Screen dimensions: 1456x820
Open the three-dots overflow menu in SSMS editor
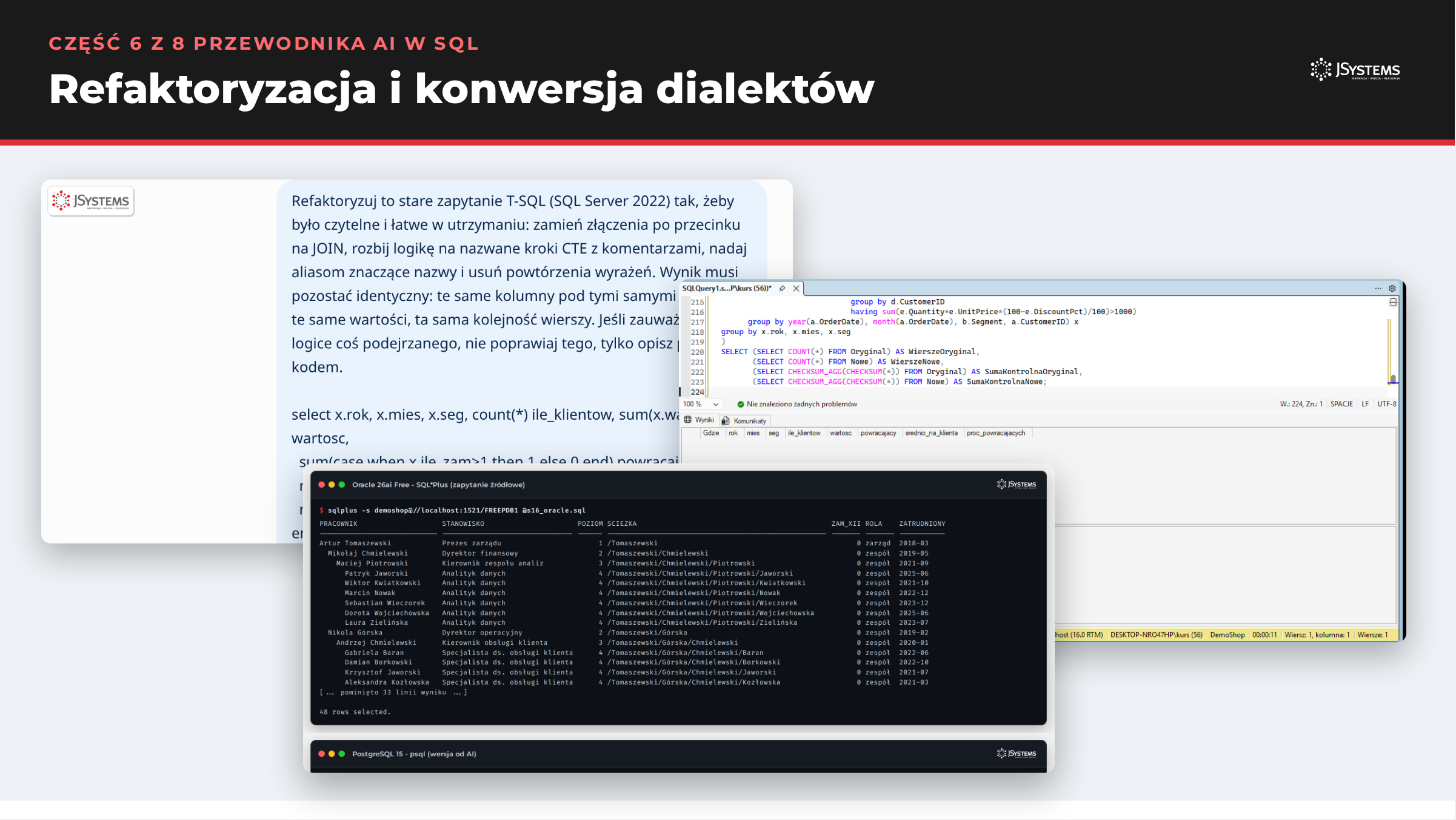pos(1378,288)
